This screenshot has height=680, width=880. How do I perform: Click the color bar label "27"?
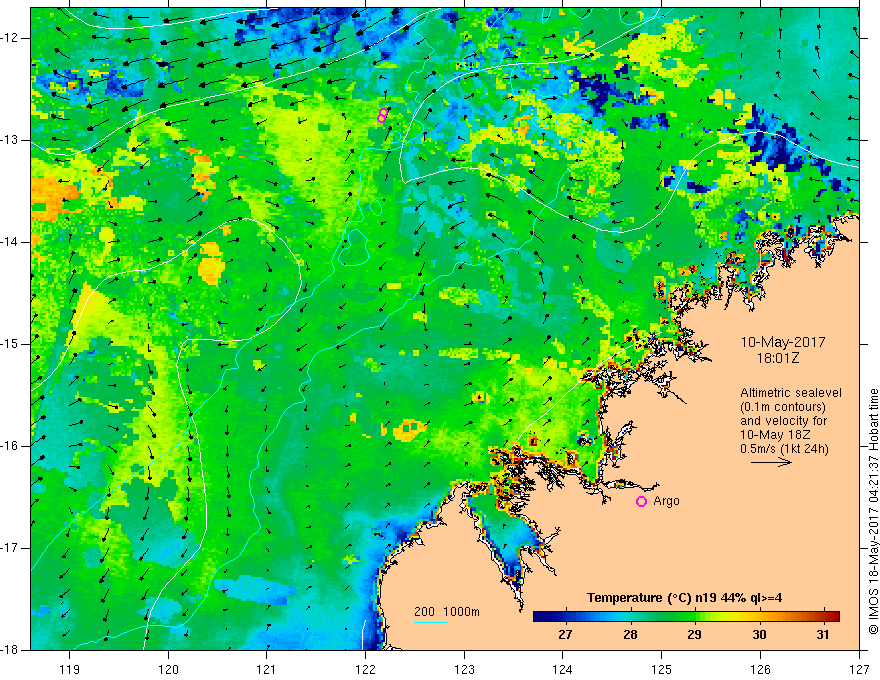565,635
